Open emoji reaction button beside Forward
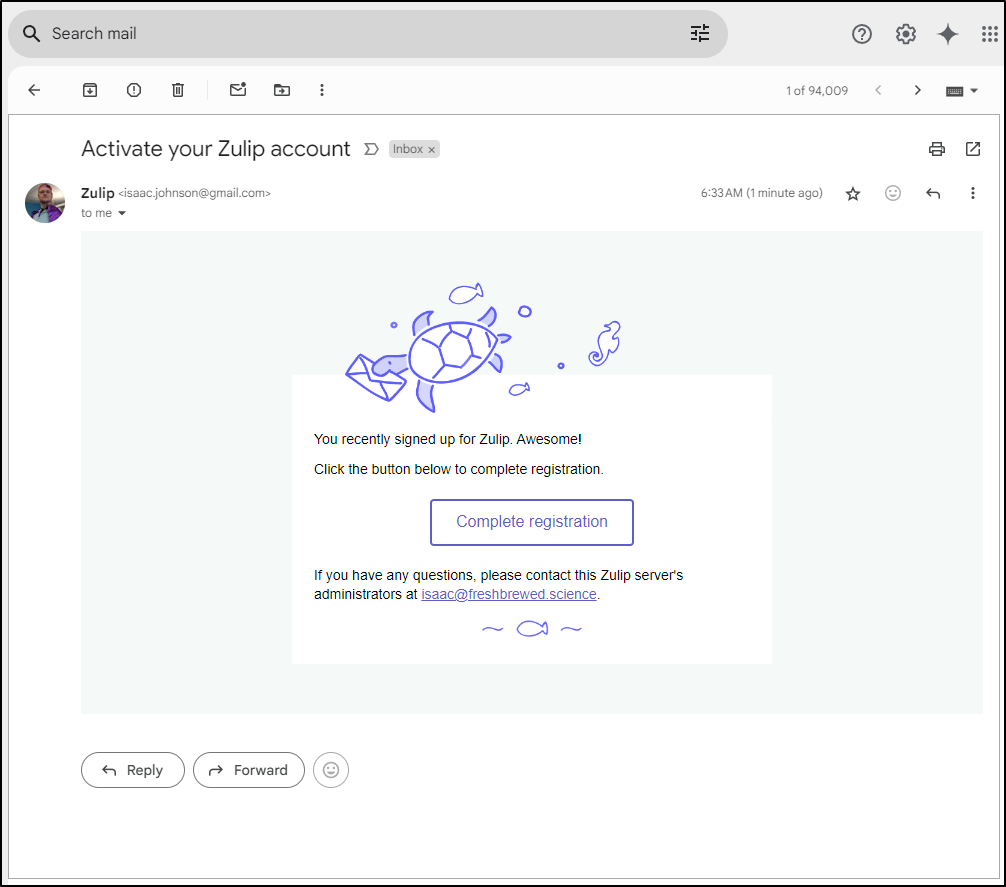The height and width of the screenshot is (887, 1006). [331, 770]
